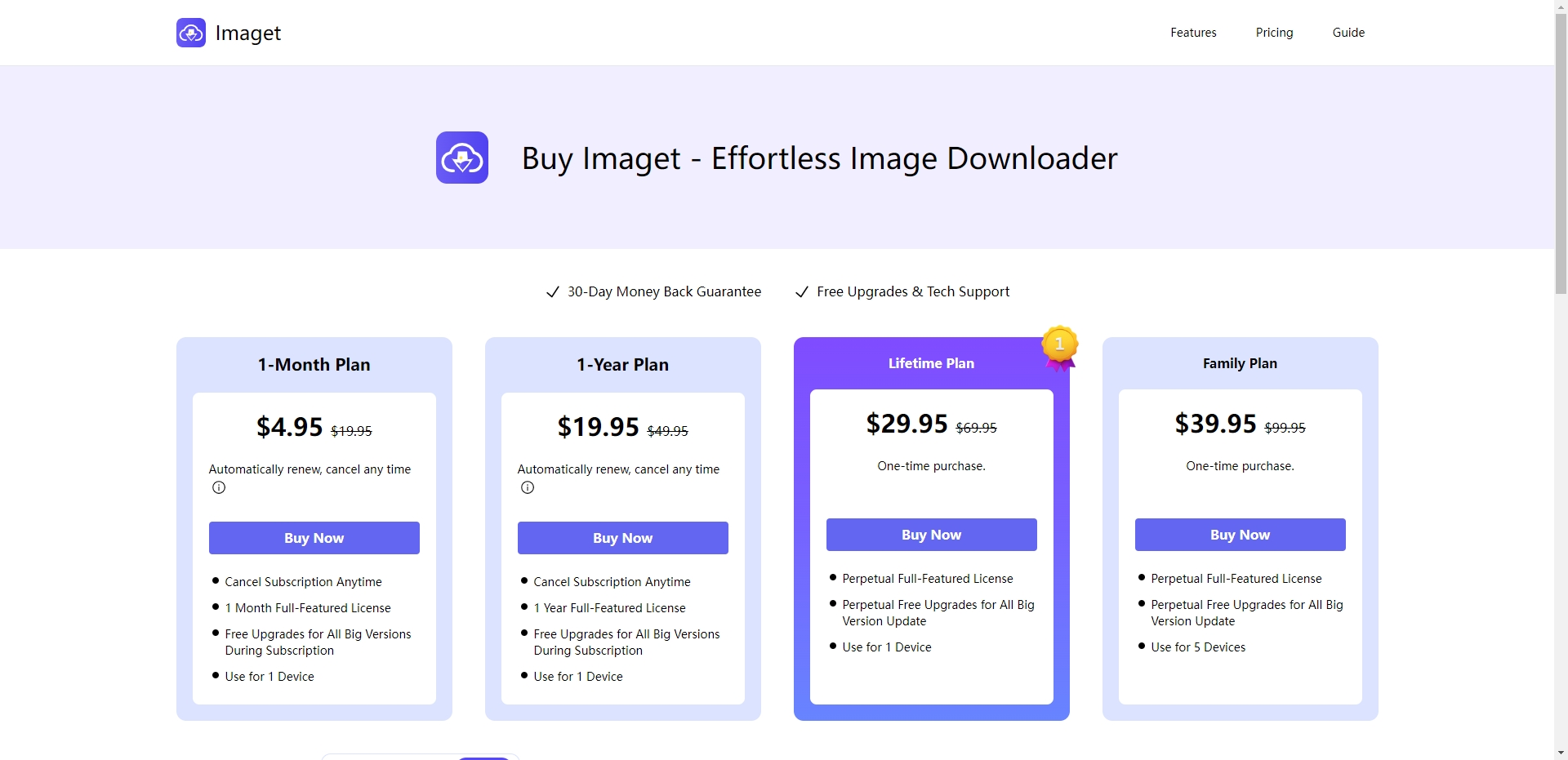Click the Family Plan title
Viewport: 1568px width, 760px height.
[1240, 363]
